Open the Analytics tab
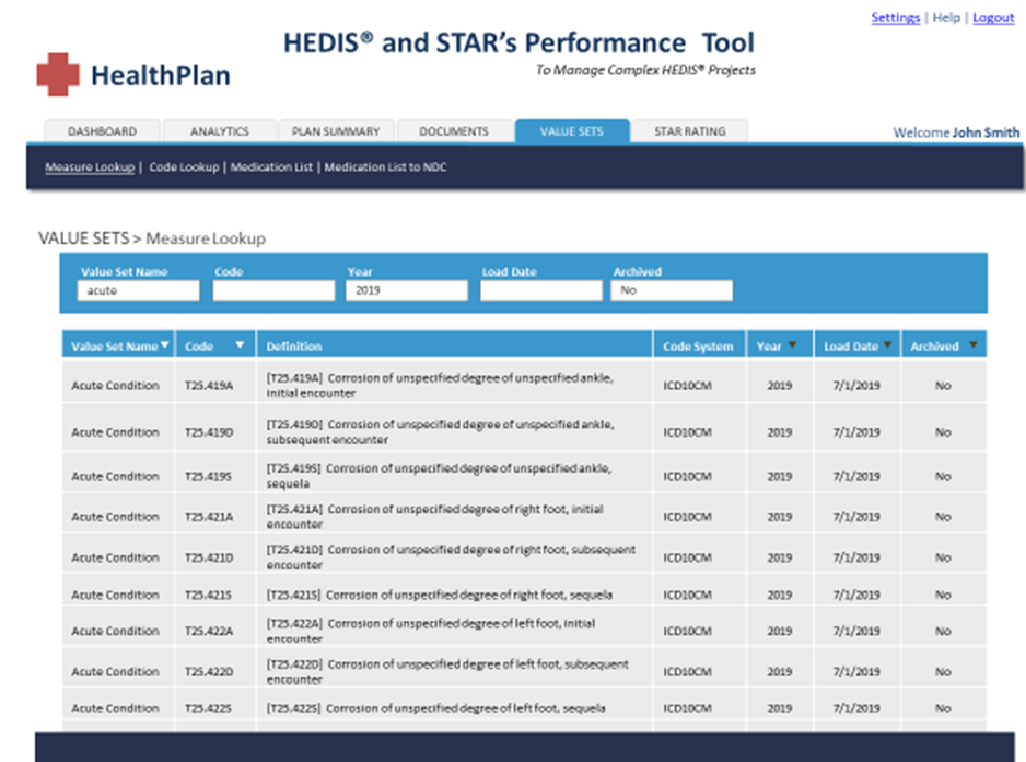The width and height of the screenshot is (1026, 762). tap(220, 132)
